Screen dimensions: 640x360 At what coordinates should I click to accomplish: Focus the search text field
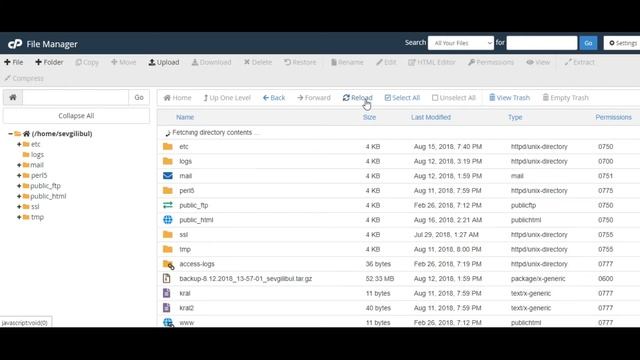542,43
